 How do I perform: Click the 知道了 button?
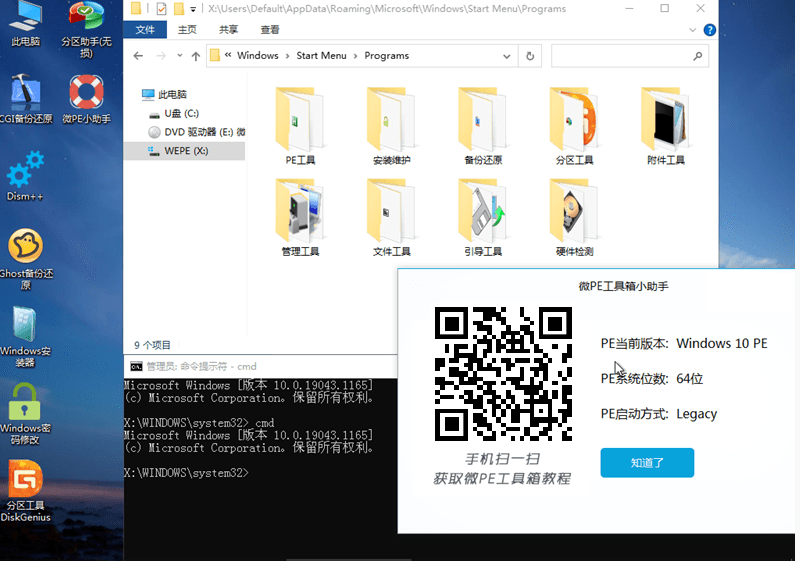click(647, 463)
